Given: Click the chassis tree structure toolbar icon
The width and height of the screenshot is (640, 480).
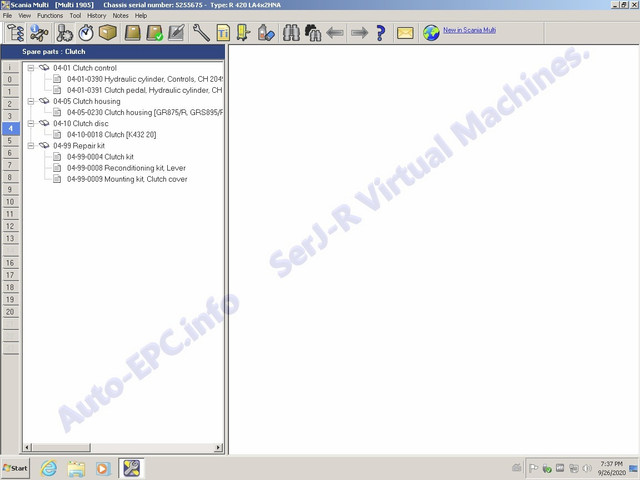Looking at the screenshot, I should click(15, 33).
